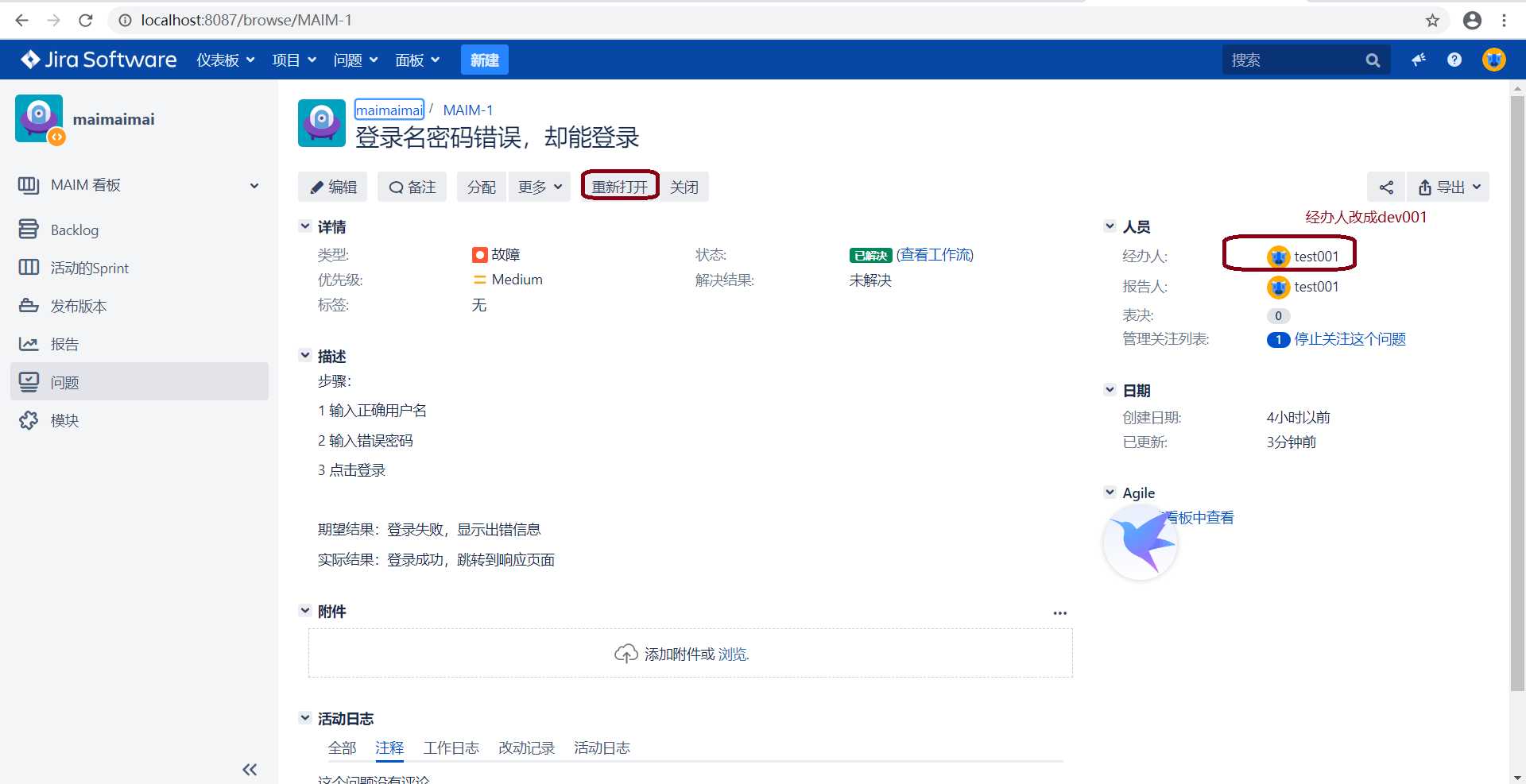Collapse the 人员 section

point(1110,226)
